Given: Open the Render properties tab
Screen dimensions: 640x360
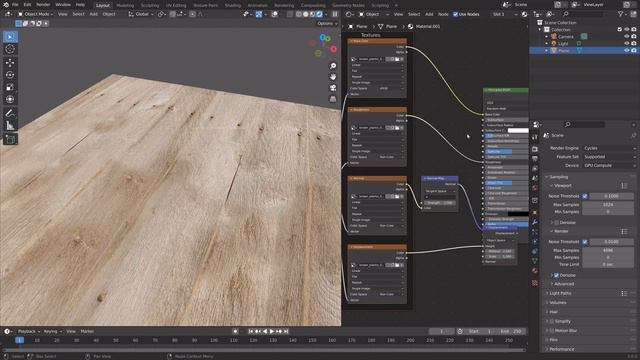Looking at the screenshot, I should (535, 149).
